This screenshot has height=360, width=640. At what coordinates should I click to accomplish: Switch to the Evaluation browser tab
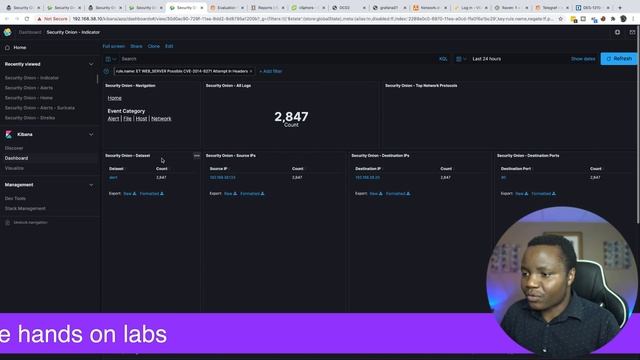click(x=226, y=8)
